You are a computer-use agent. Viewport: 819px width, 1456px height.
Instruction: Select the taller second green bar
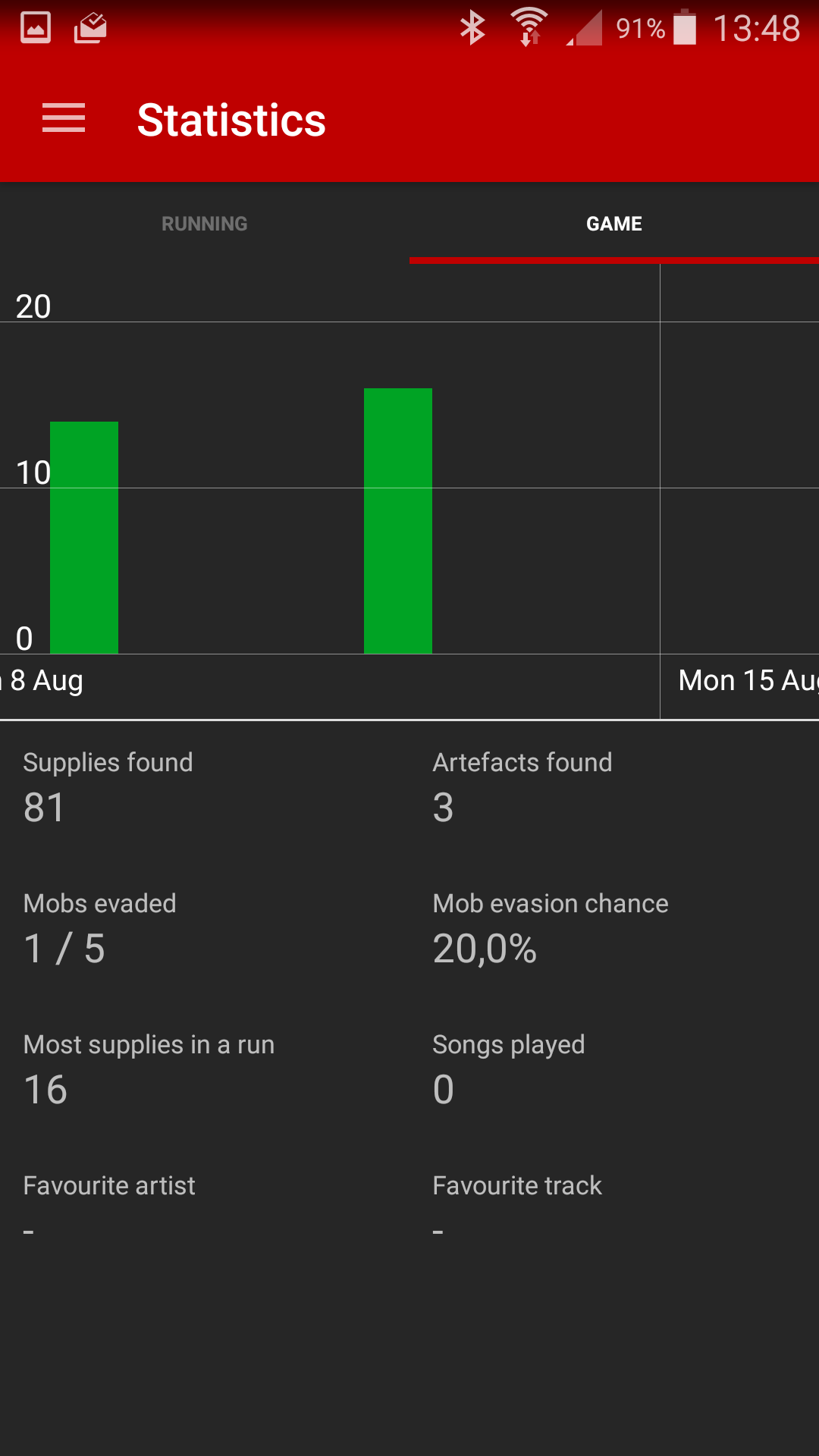pyautogui.click(x=398, y=521)
